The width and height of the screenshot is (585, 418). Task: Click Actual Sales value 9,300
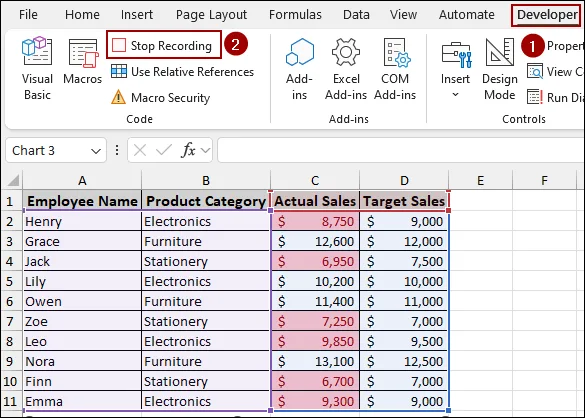[x=315, y=402]
